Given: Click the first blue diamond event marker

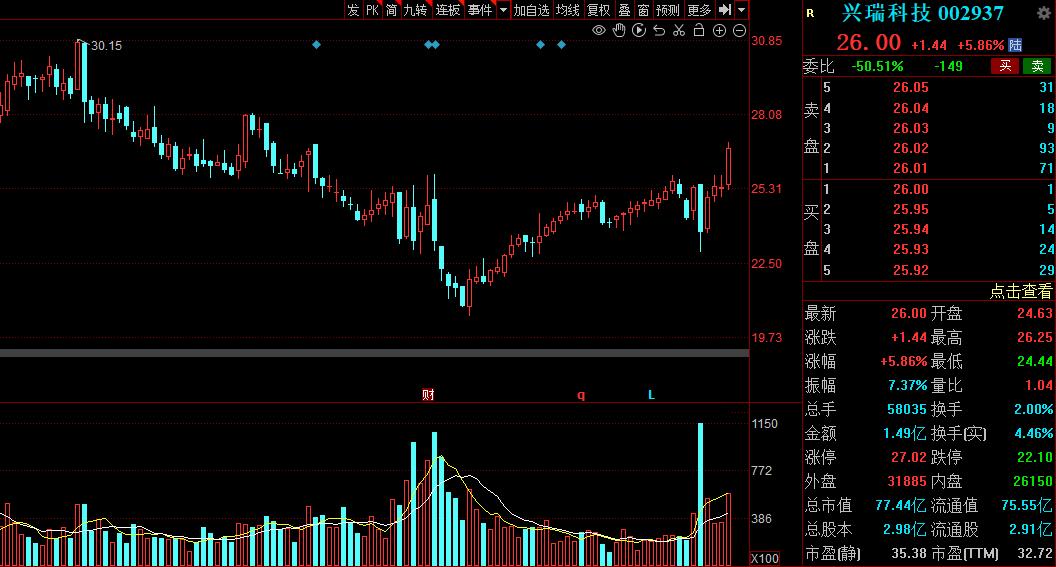Looking at the screenshot, I should click(x=317, y=44).
